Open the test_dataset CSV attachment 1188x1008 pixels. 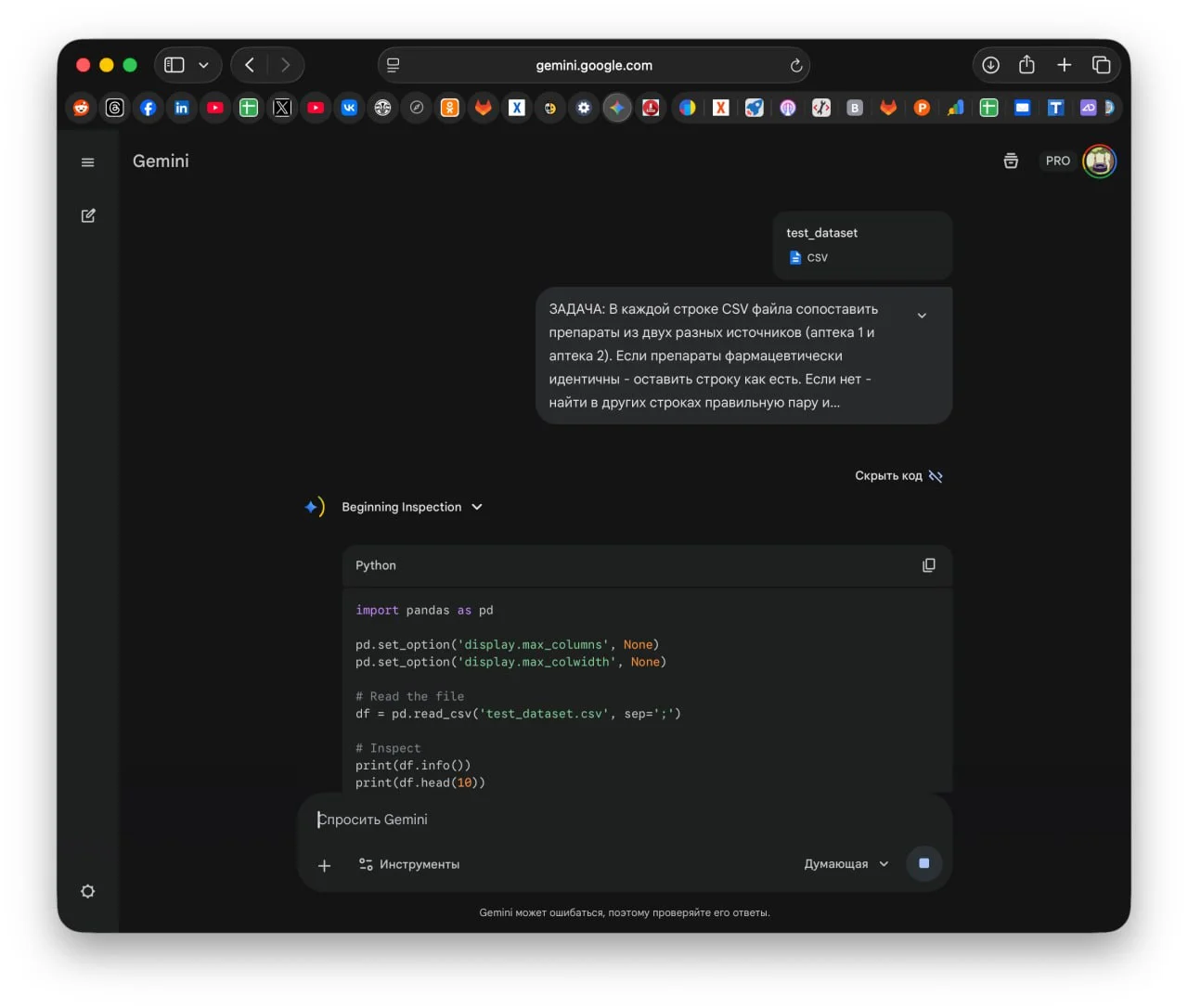click(862, 245)
